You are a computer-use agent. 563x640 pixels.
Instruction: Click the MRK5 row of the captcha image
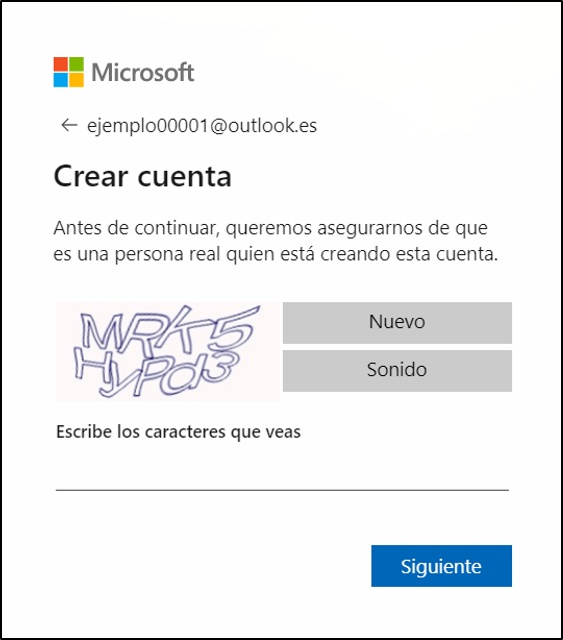[169, 330]
